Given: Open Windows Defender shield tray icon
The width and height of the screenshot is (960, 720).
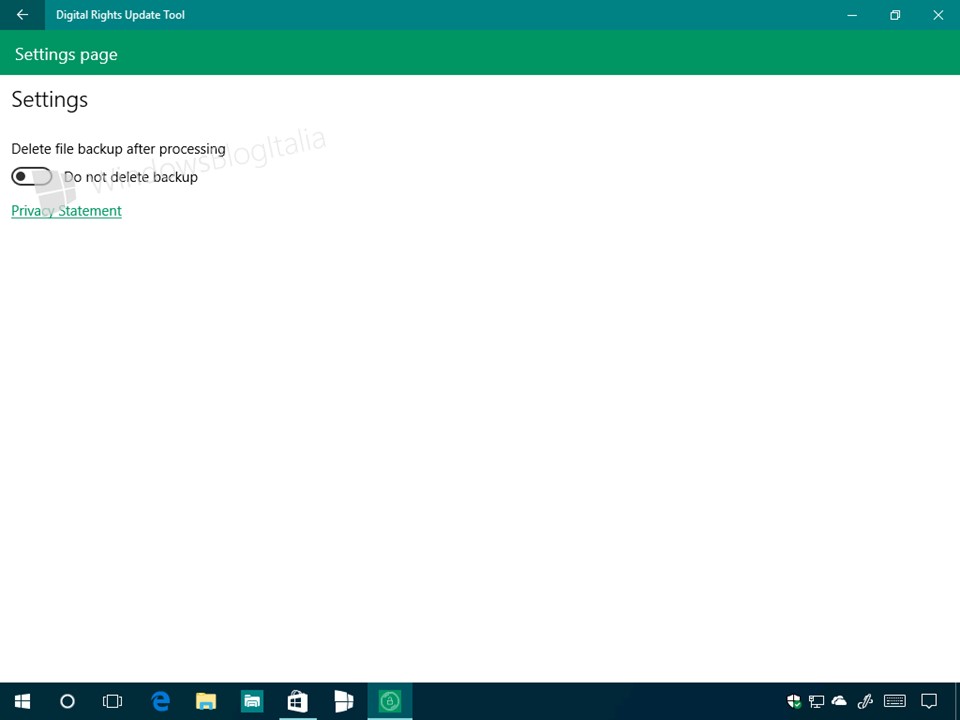Looking at the screenshot, I should 794,701.
